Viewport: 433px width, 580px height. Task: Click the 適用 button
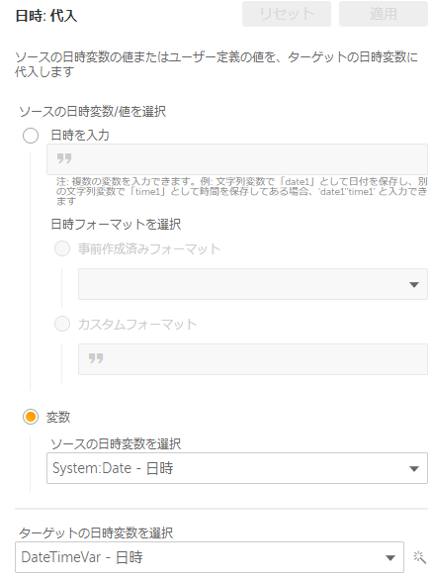tap(383, 14)
